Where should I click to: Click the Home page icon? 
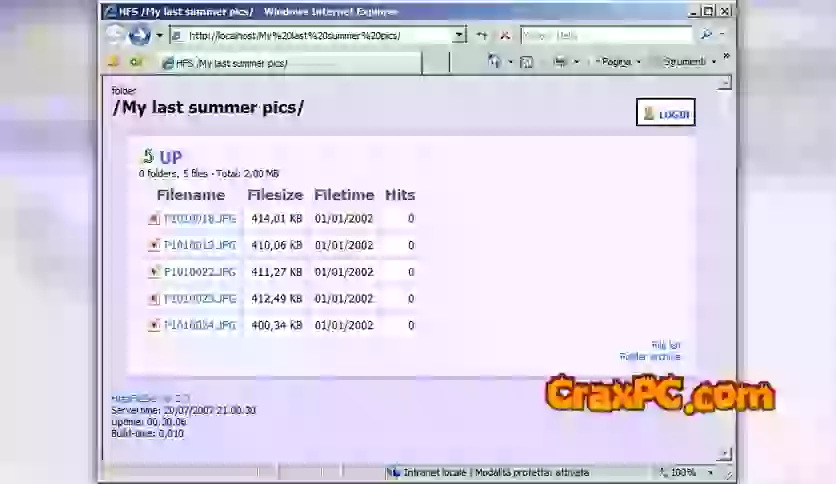[494, 62]
